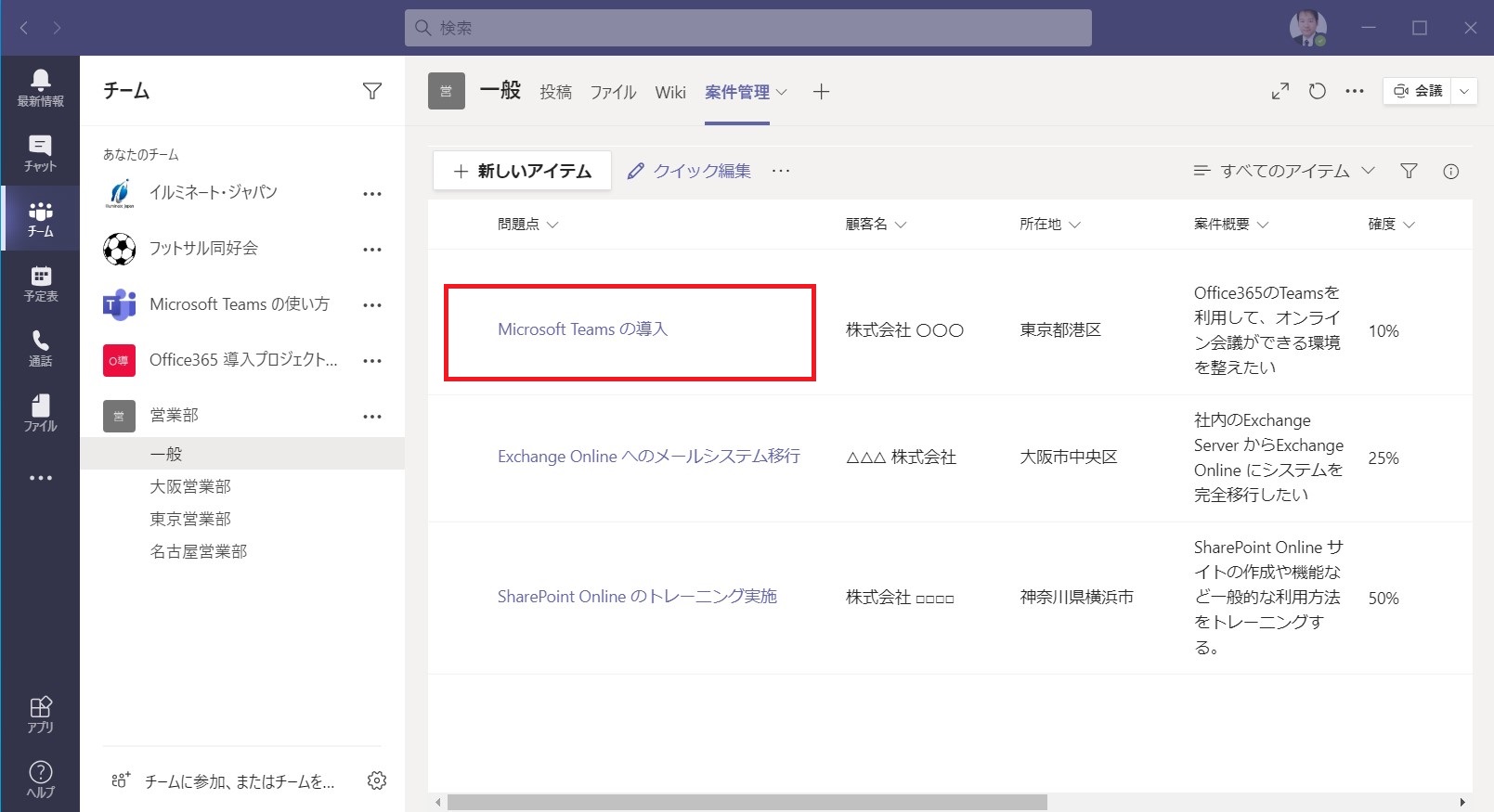This screenshot has width=1494, height=812.
Task: Open Exchange Online へのメールシステム移行 item
Action: click(648, 457)
